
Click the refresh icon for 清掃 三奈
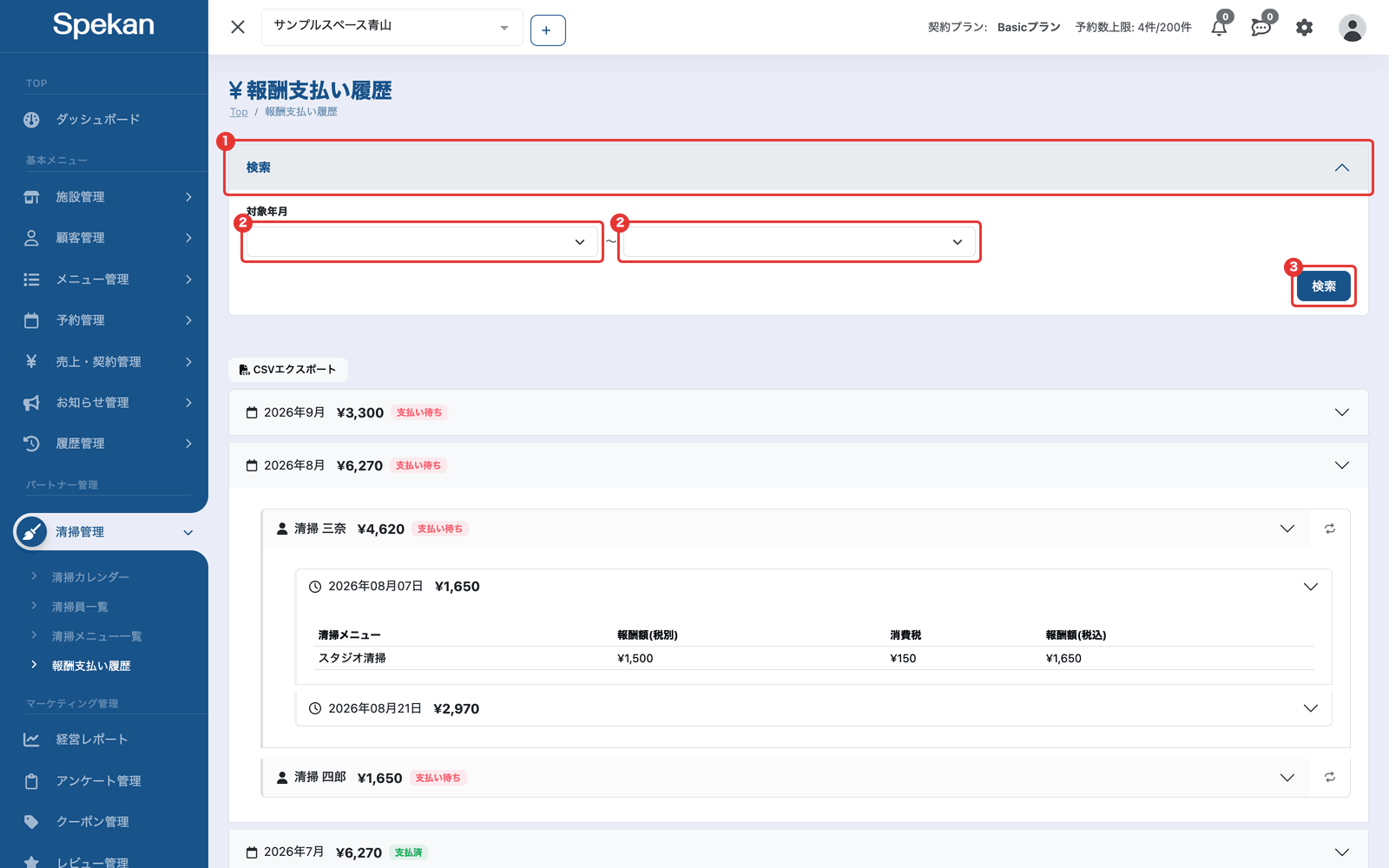pyautogui.click(x=1330, y=529)
